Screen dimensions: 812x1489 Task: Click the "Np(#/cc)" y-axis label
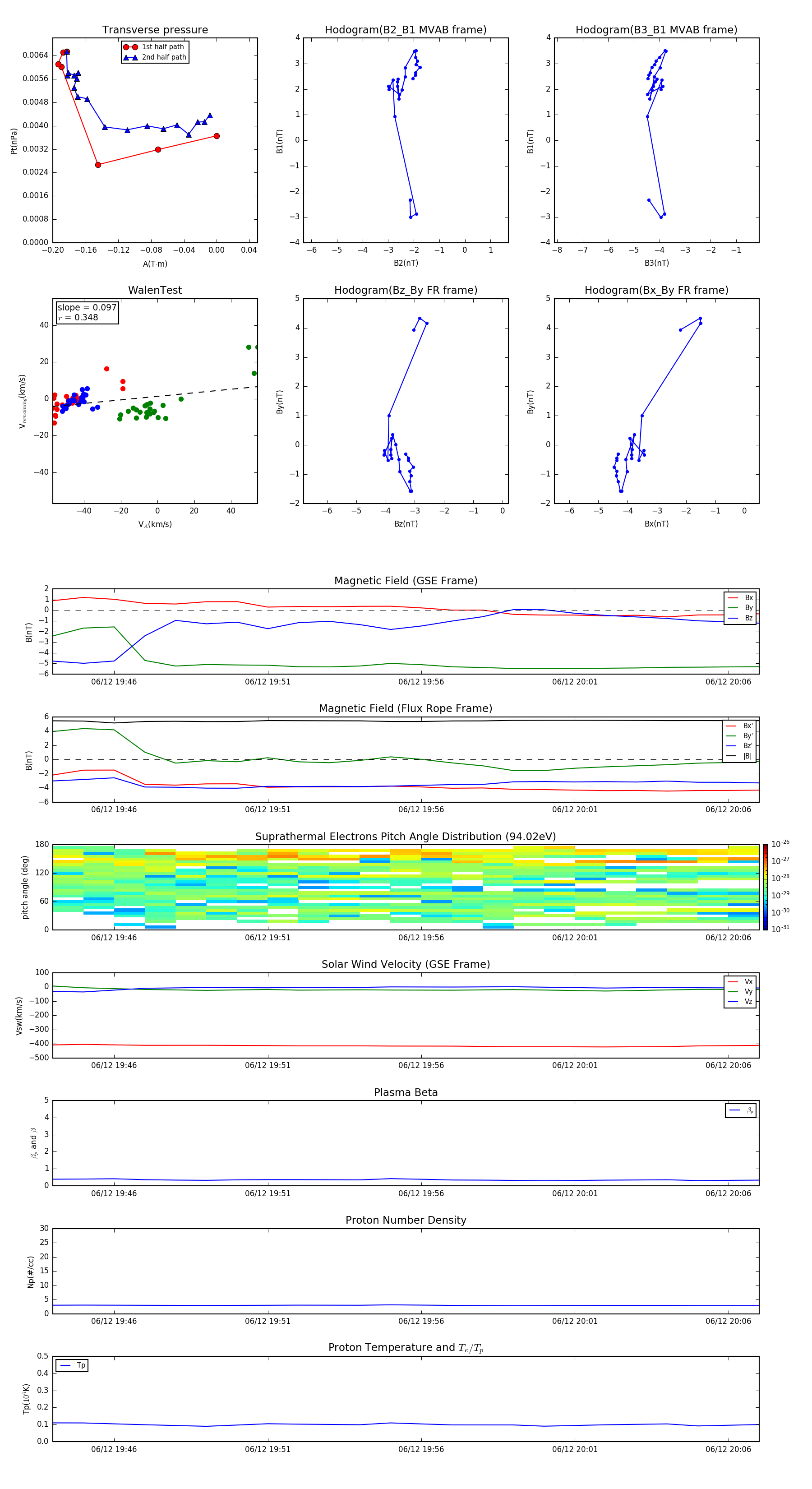click(x=31, y=1272)
